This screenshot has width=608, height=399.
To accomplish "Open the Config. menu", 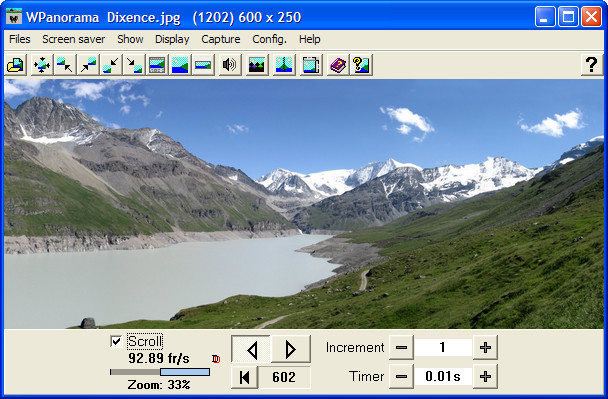I will click(269, 39).
